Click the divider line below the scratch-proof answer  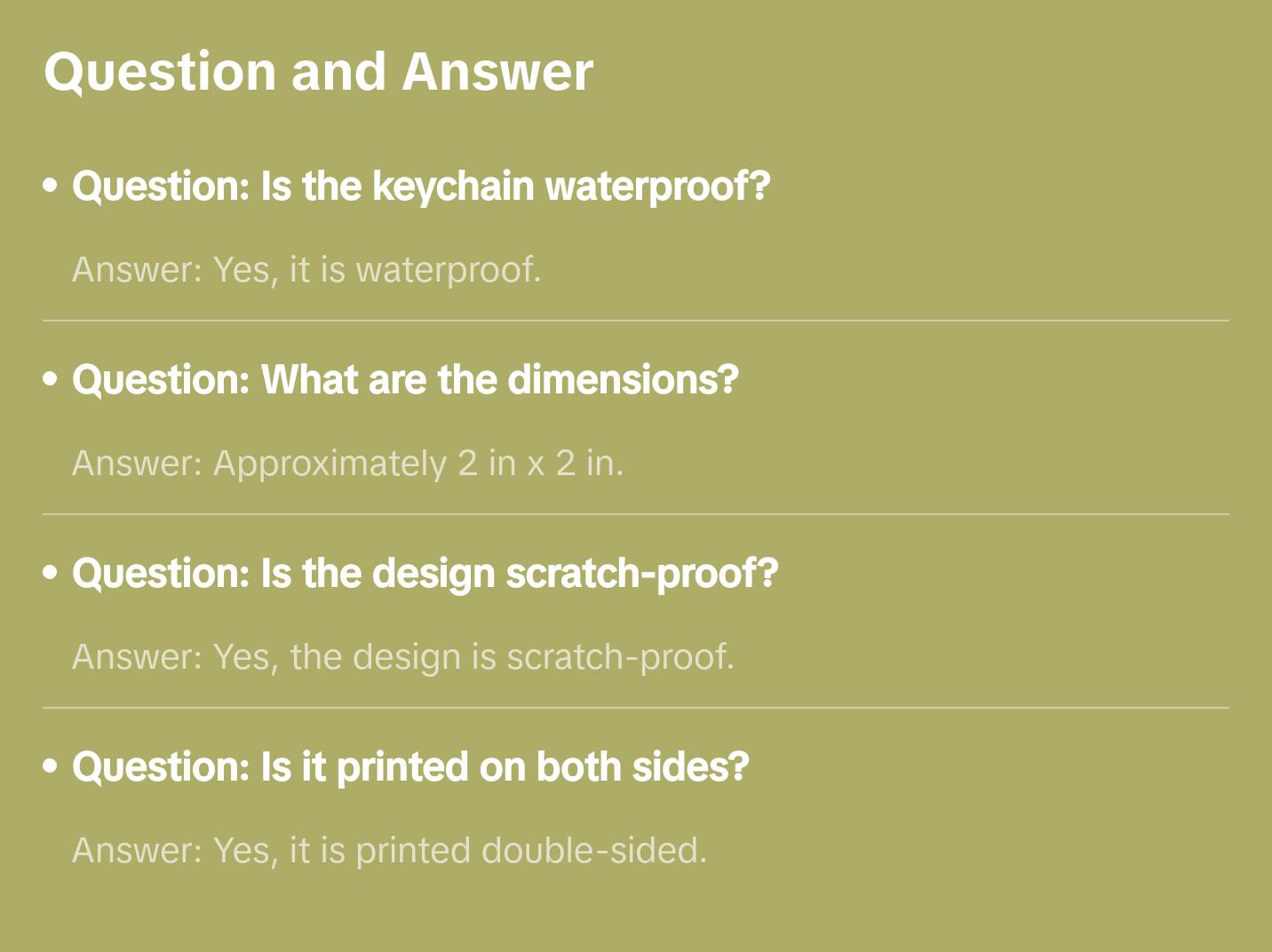[636, 708]
